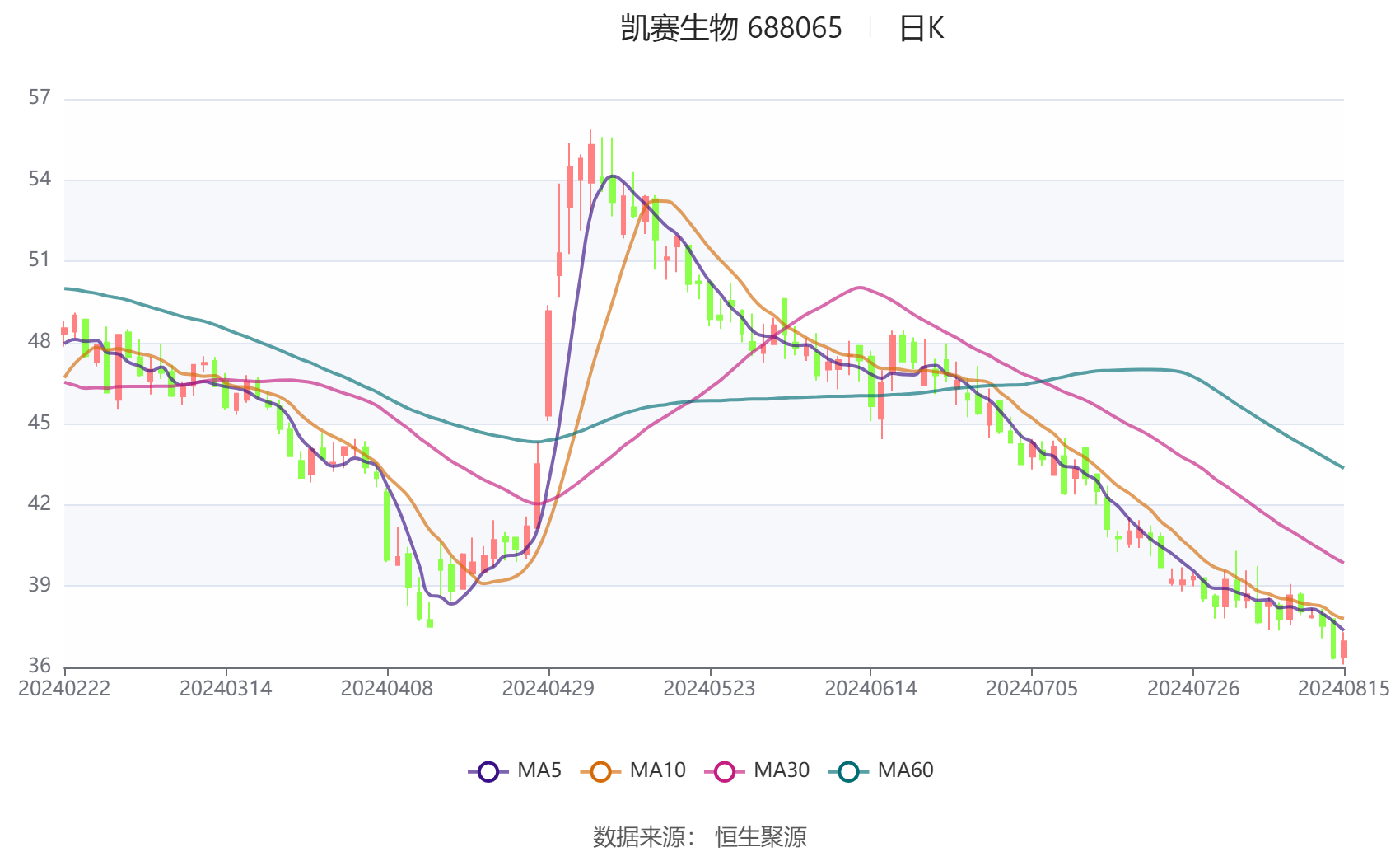
Task: Click the y-axis value 36
Action: coord(40,666)
